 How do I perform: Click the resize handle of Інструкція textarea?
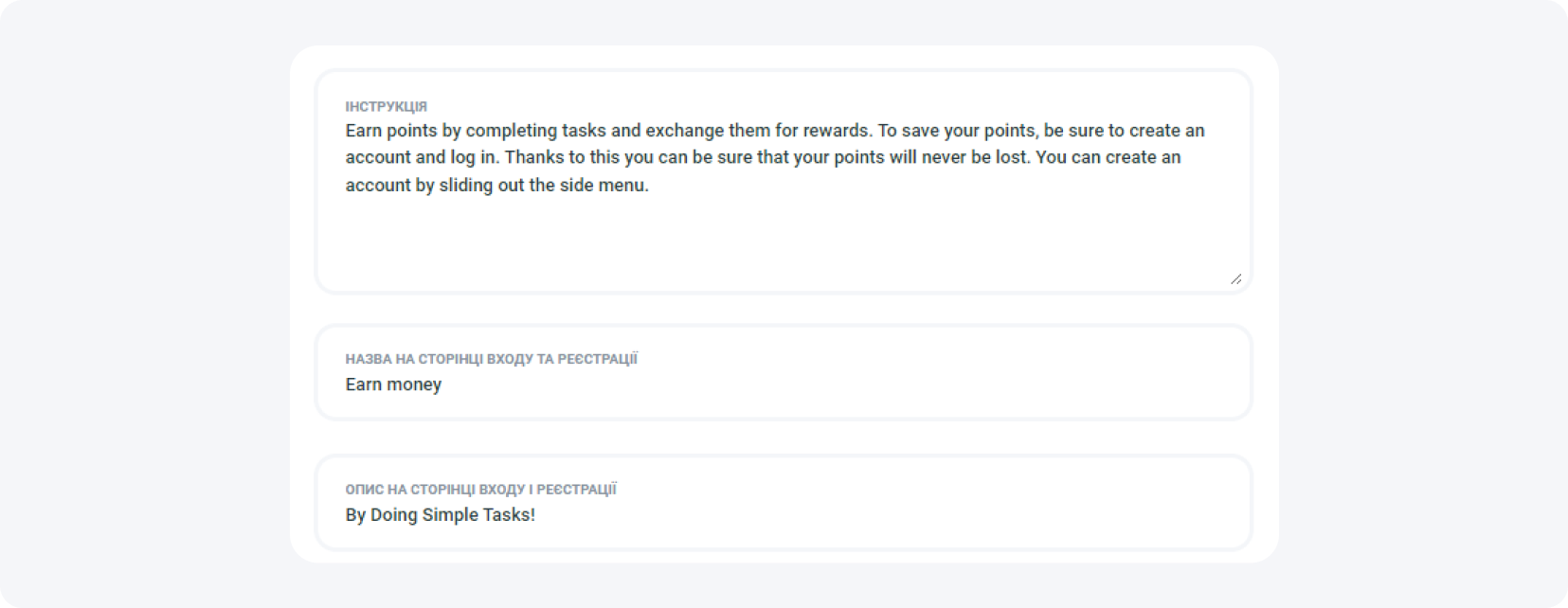pos(1235,278)
